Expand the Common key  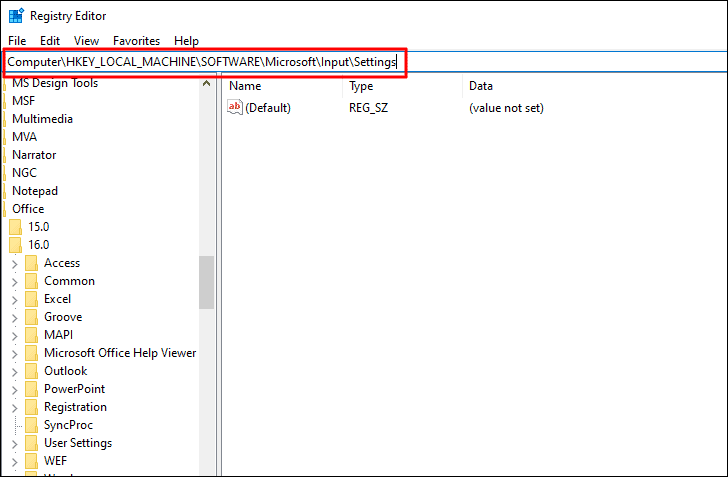(14, 282)
